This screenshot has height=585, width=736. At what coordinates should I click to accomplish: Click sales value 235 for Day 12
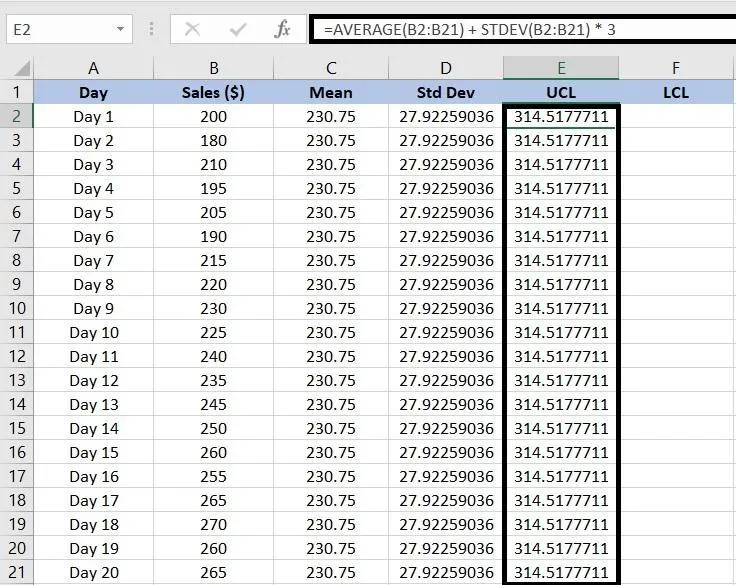(x=214, y=380)
